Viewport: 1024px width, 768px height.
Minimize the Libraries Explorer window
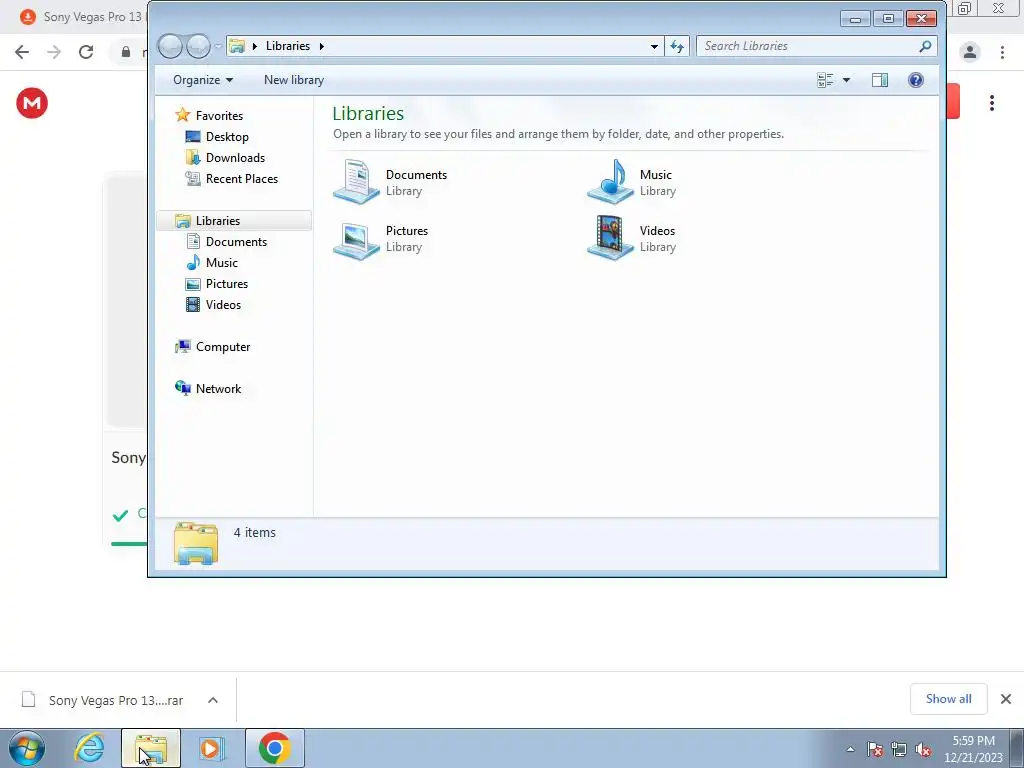[x=855, y=18]
